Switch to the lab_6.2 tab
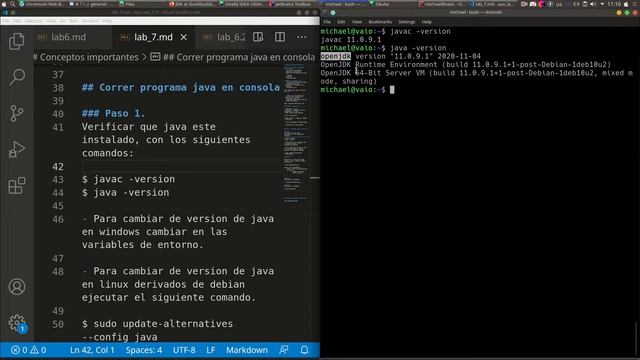Screen dimensions: 640x360 224,37
